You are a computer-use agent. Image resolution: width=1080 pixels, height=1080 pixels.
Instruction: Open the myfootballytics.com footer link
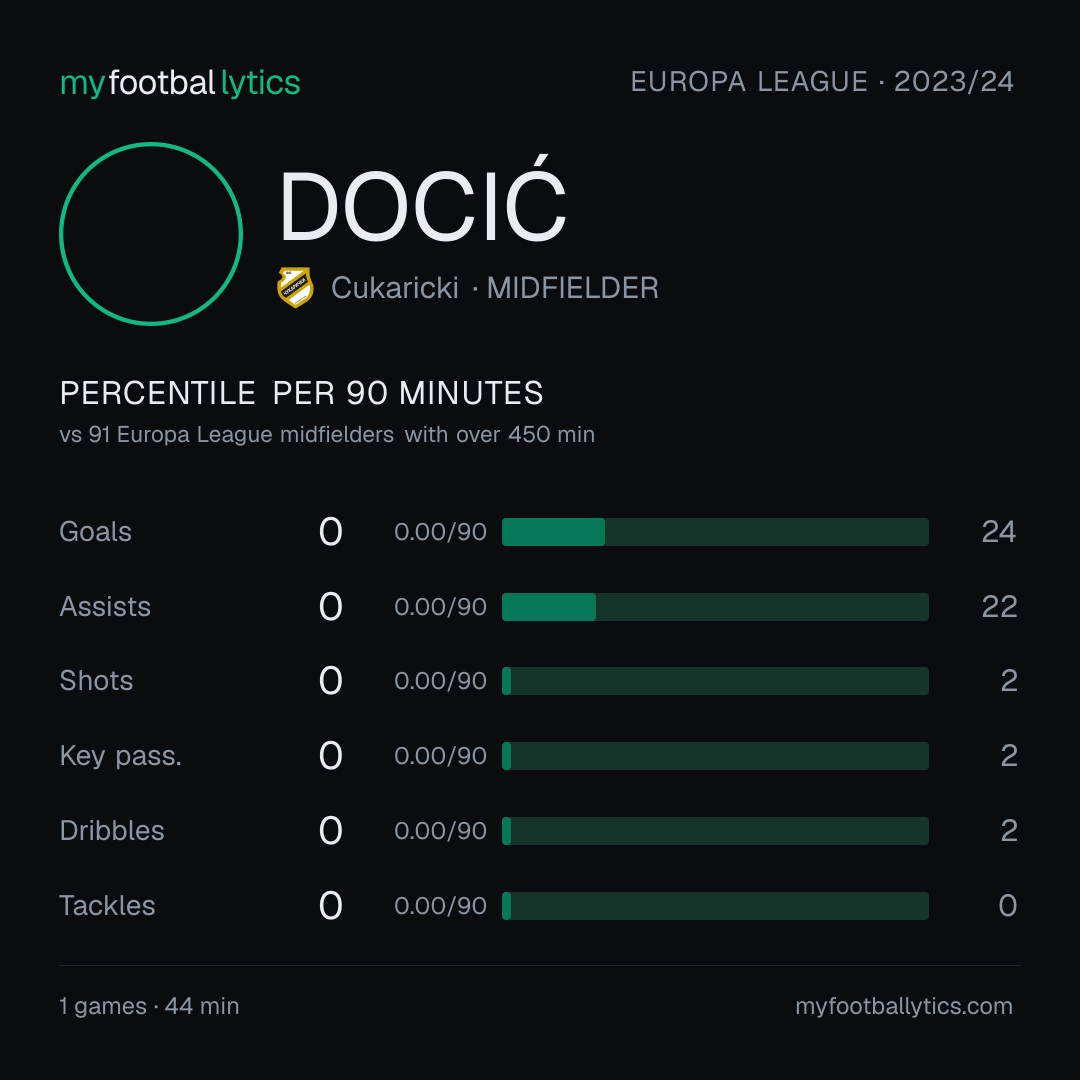(904, 1006)
